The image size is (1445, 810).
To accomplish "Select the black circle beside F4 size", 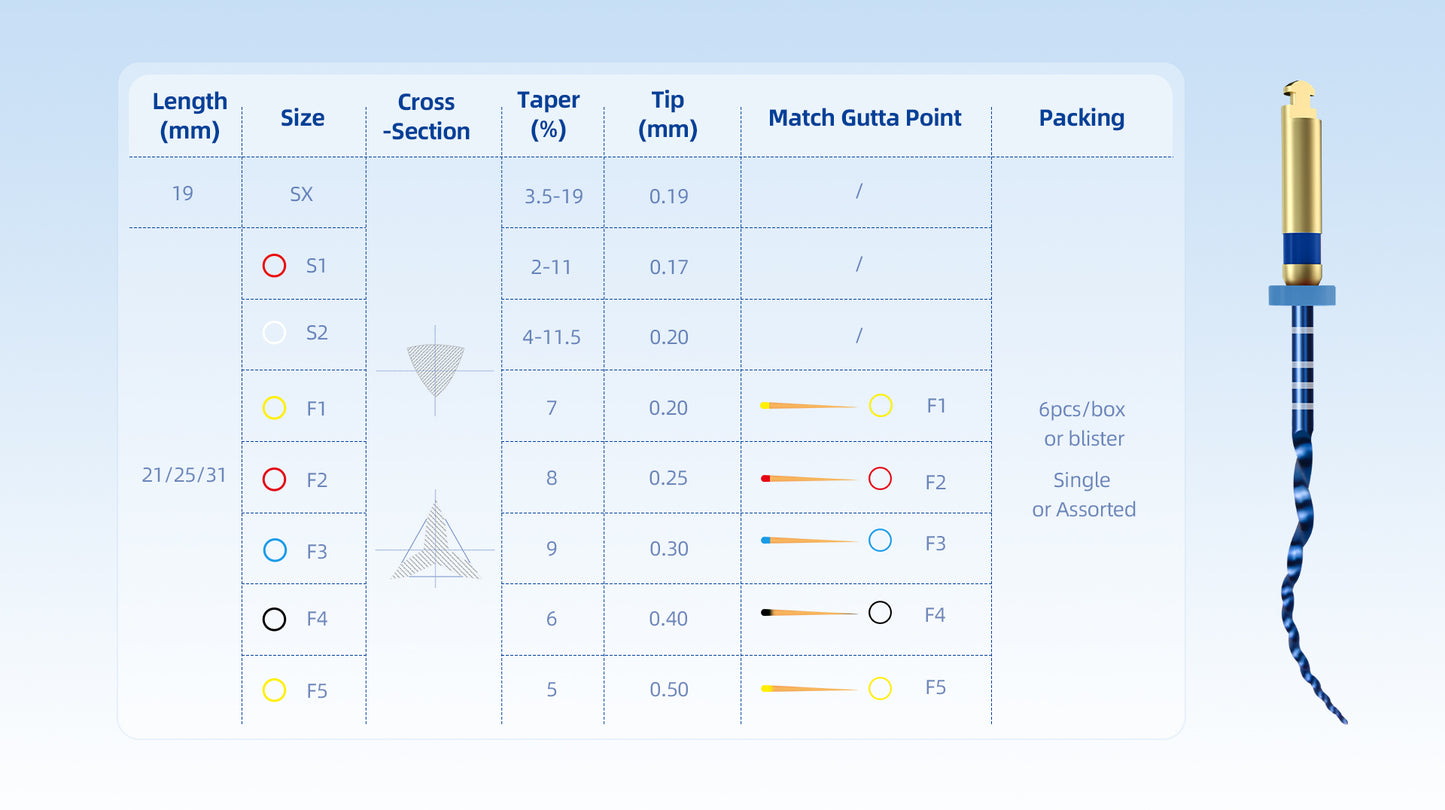I will pos(274,619).
